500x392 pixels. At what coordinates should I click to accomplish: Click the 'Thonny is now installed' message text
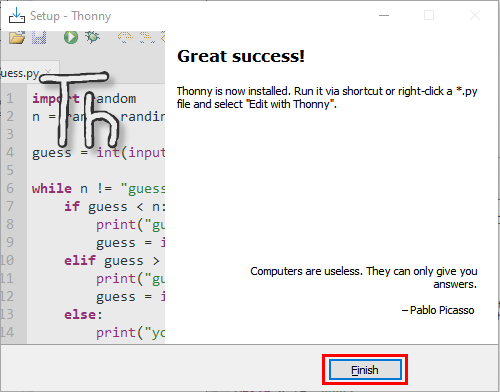(327, 97)
